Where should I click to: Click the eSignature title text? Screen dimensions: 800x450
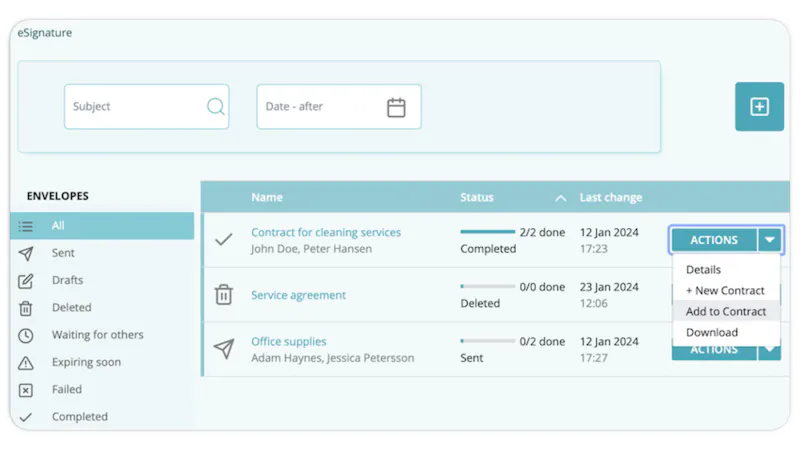coord(45,33)
